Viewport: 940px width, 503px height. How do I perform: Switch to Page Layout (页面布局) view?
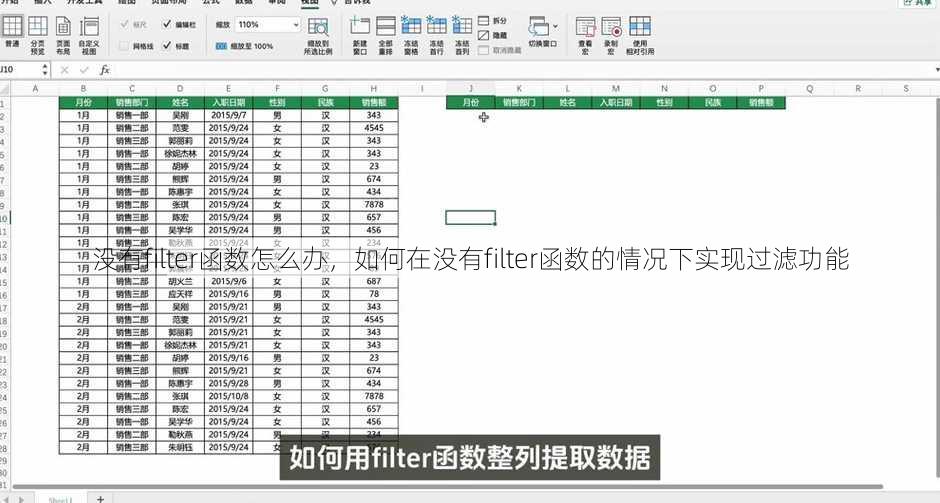(x=63, y=35)
